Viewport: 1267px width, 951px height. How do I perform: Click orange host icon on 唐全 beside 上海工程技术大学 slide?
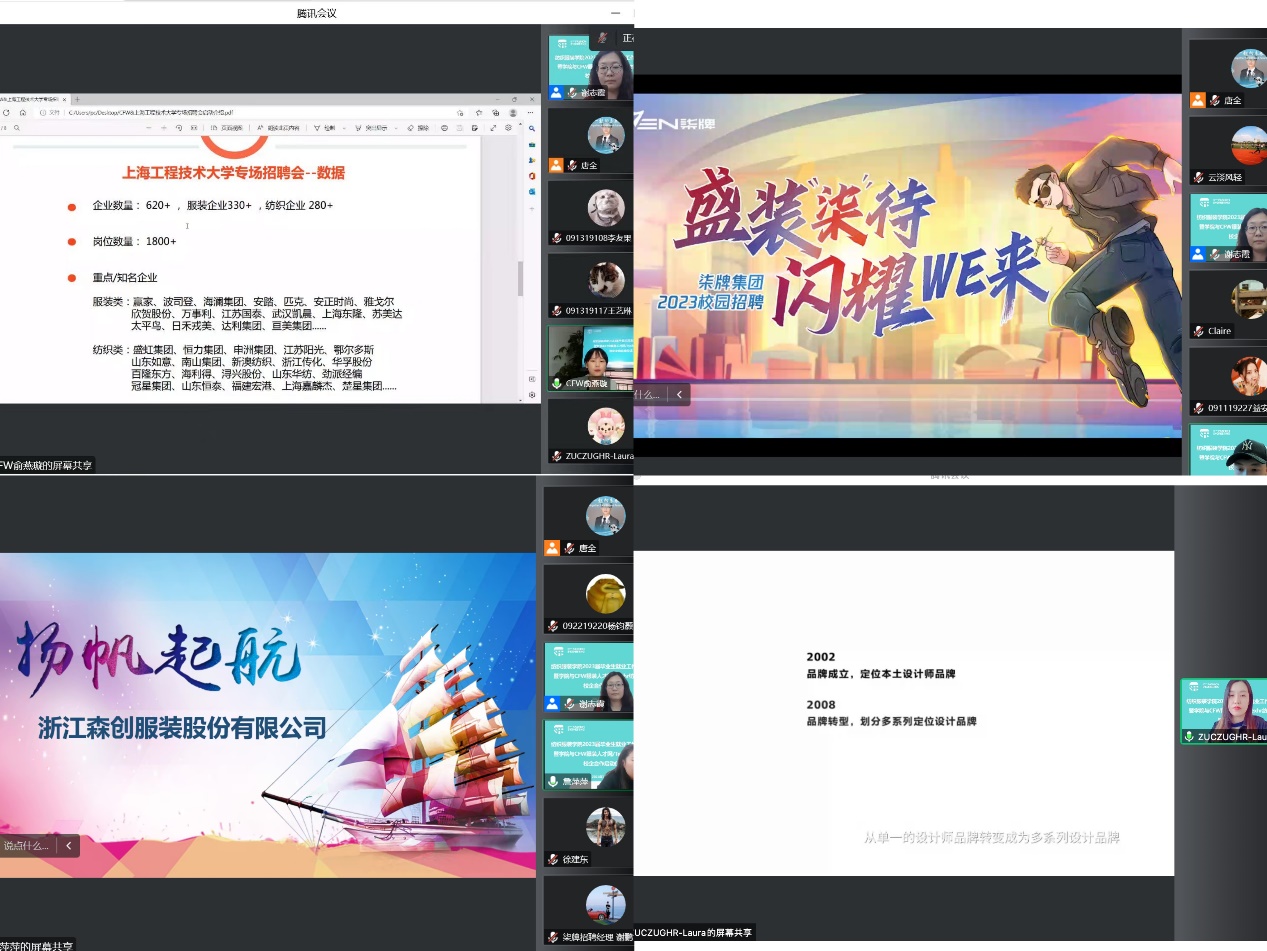pyautogui.click(x=556, y=165)
